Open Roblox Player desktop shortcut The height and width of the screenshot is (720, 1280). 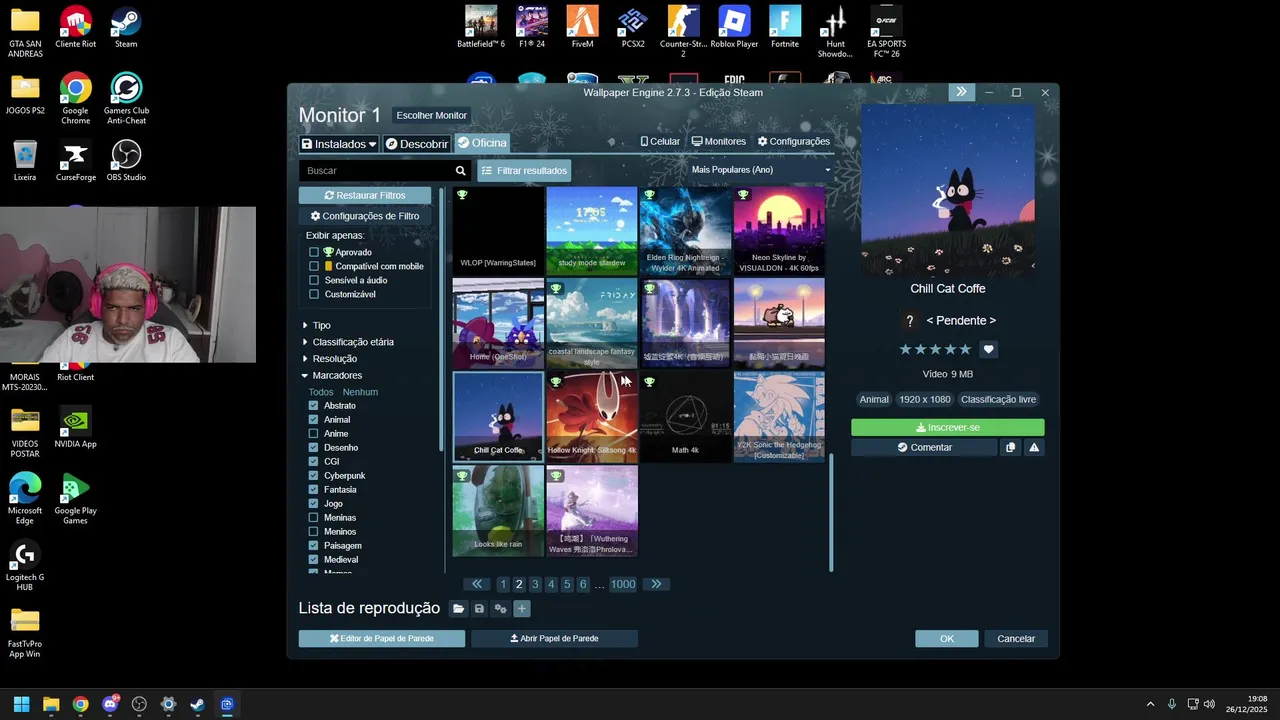(734, 27)
